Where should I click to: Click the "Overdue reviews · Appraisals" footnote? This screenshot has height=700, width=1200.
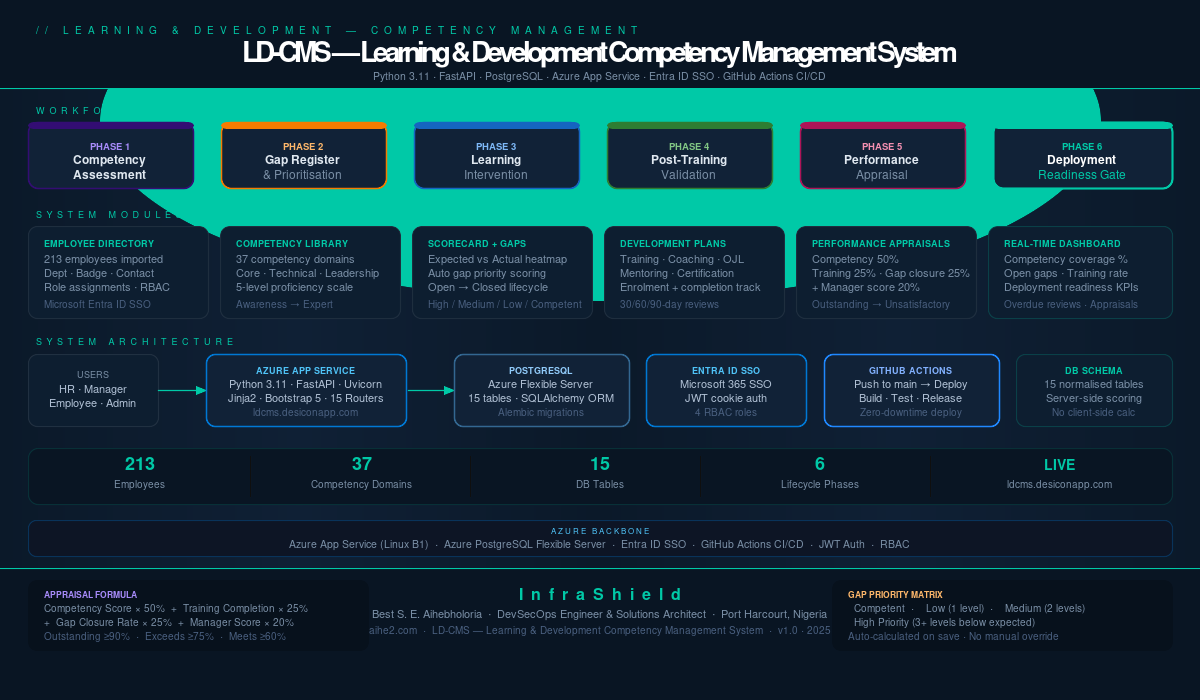[x=1070, y=304]
